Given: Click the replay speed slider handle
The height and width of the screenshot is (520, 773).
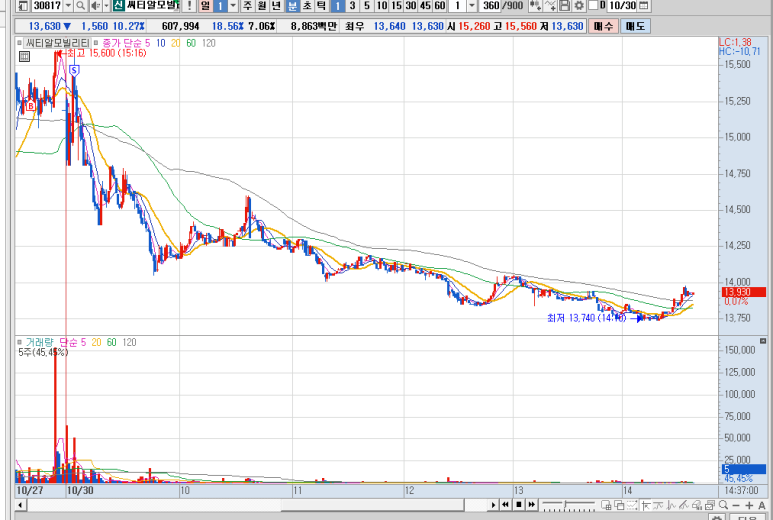Looking at the screenshot, I should click(565, 504).
